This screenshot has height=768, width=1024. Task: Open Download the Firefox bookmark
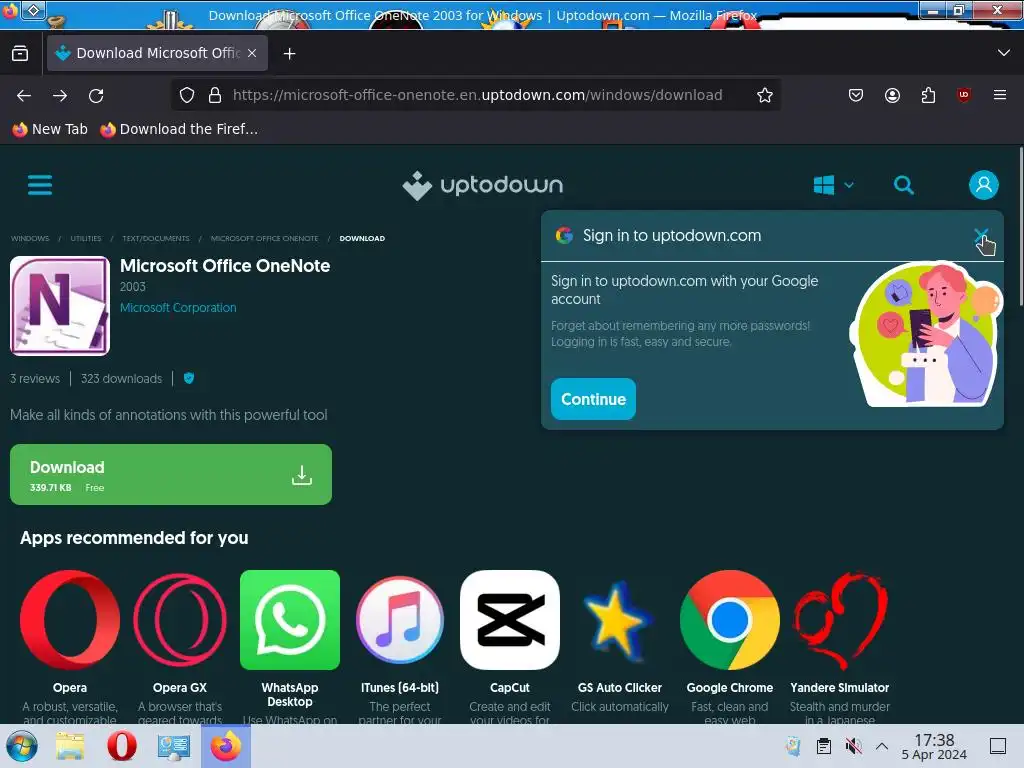tap(179, 129)
